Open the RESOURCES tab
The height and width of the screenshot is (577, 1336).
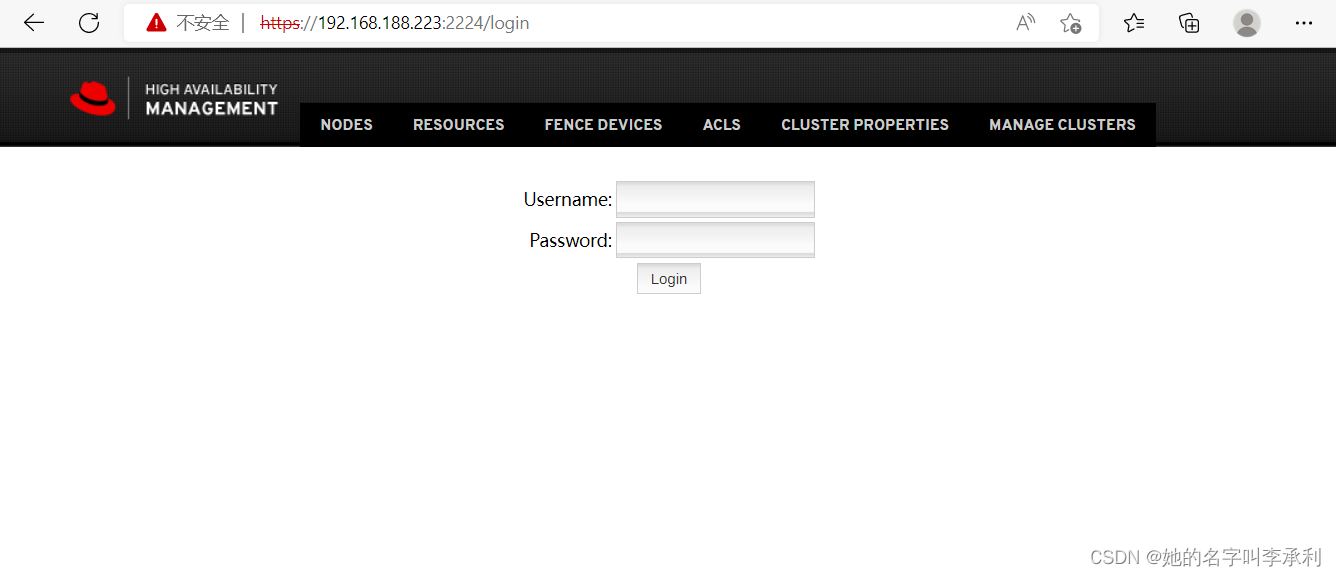458,125
